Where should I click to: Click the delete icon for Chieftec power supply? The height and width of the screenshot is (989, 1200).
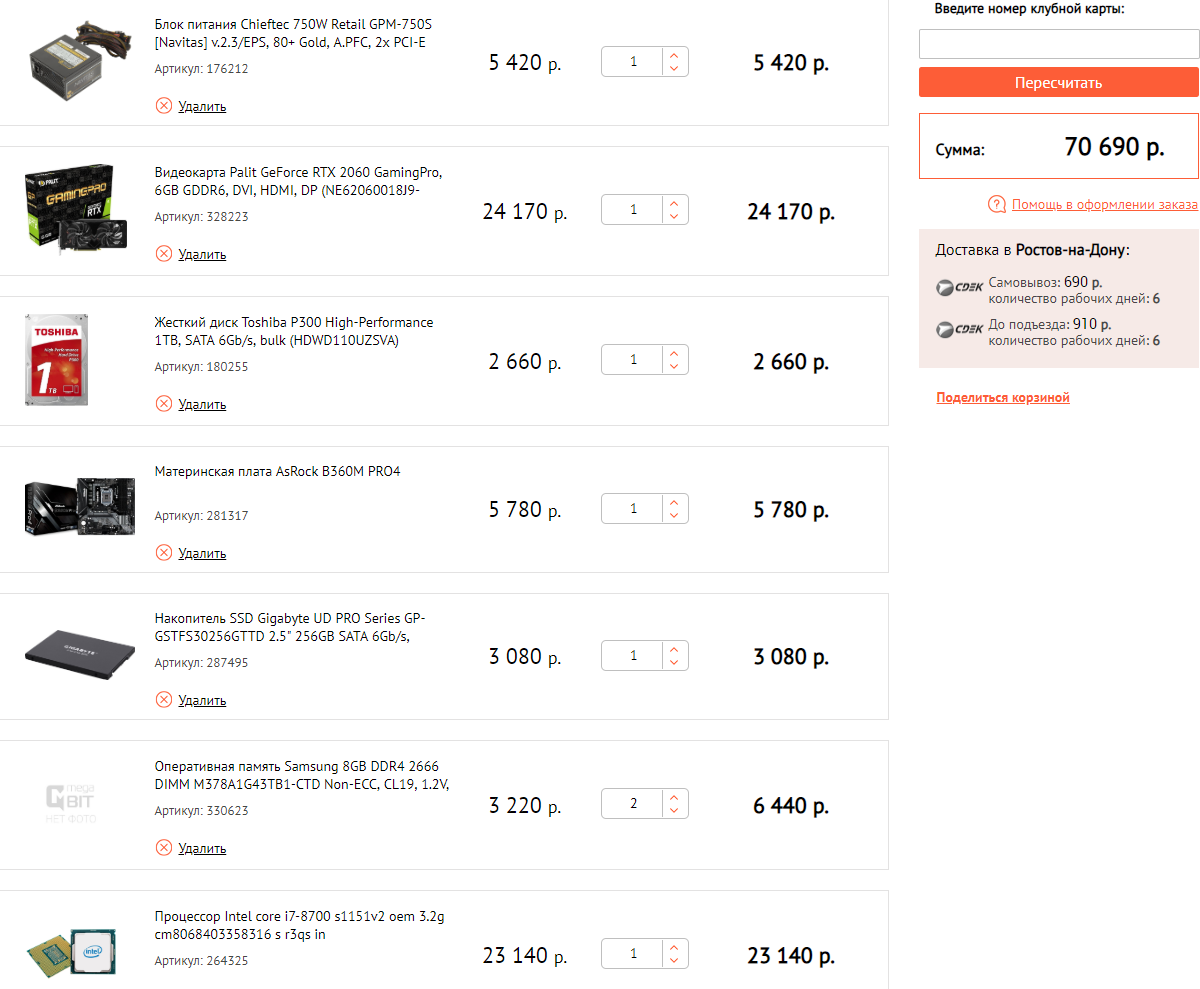click(x=164, y=106)
